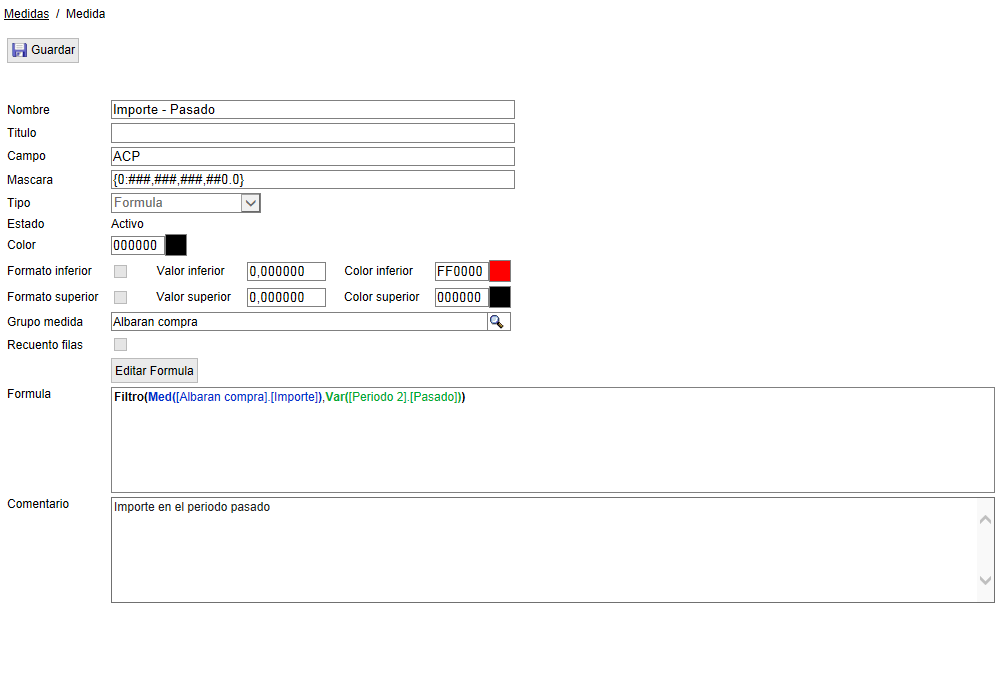Viewport: 1000px width, 679px height.
Task: Click the black Color superior swatch
Action: 499,297
